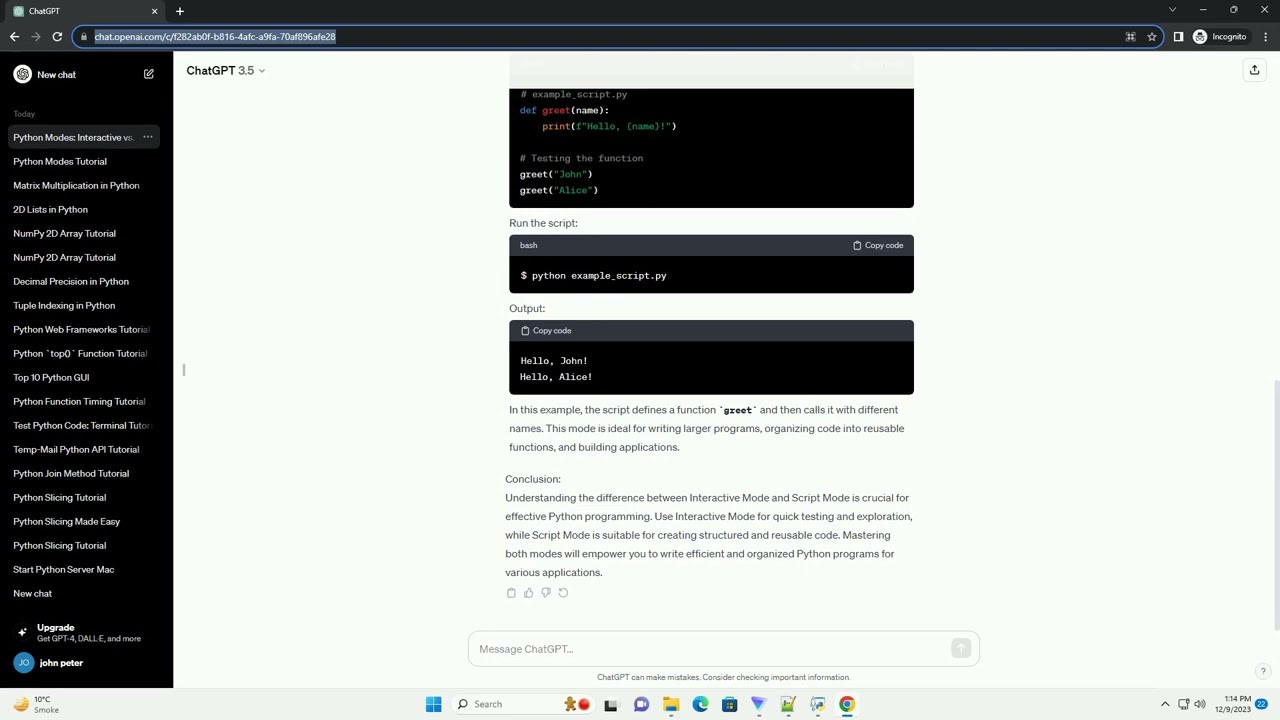1280x720 pixels.
Task: Click the new chat compose icon in sidebar
Action: tap(148, 74)
